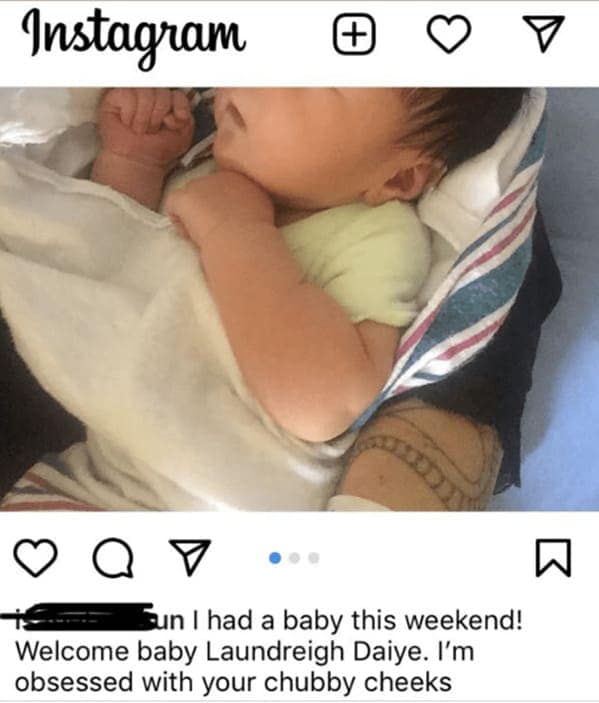Share post using paper plane below photo
Image resolution: width=599 pixels, height=703 pixels.
point(190,557)
